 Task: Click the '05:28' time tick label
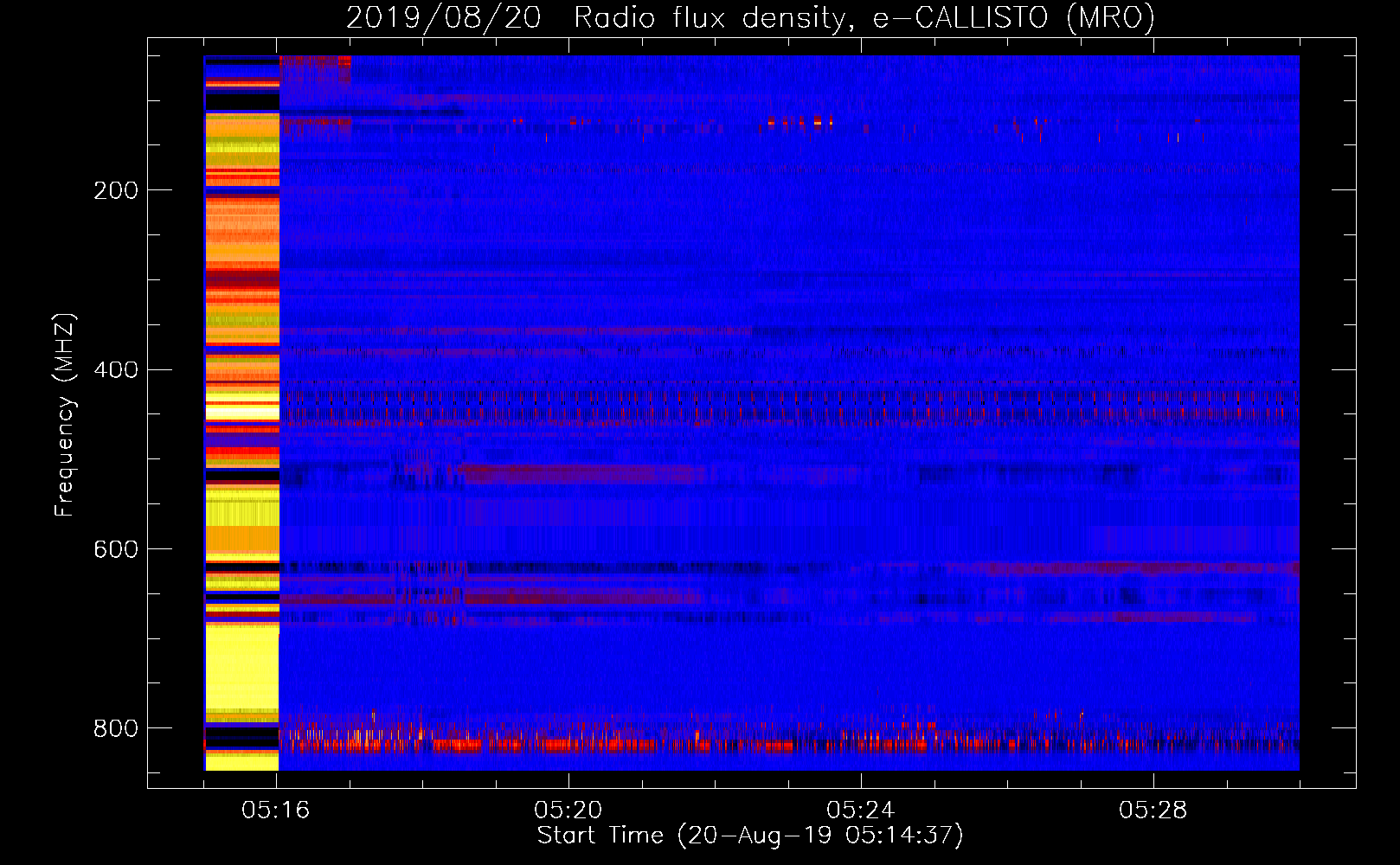click(1153, 811)
